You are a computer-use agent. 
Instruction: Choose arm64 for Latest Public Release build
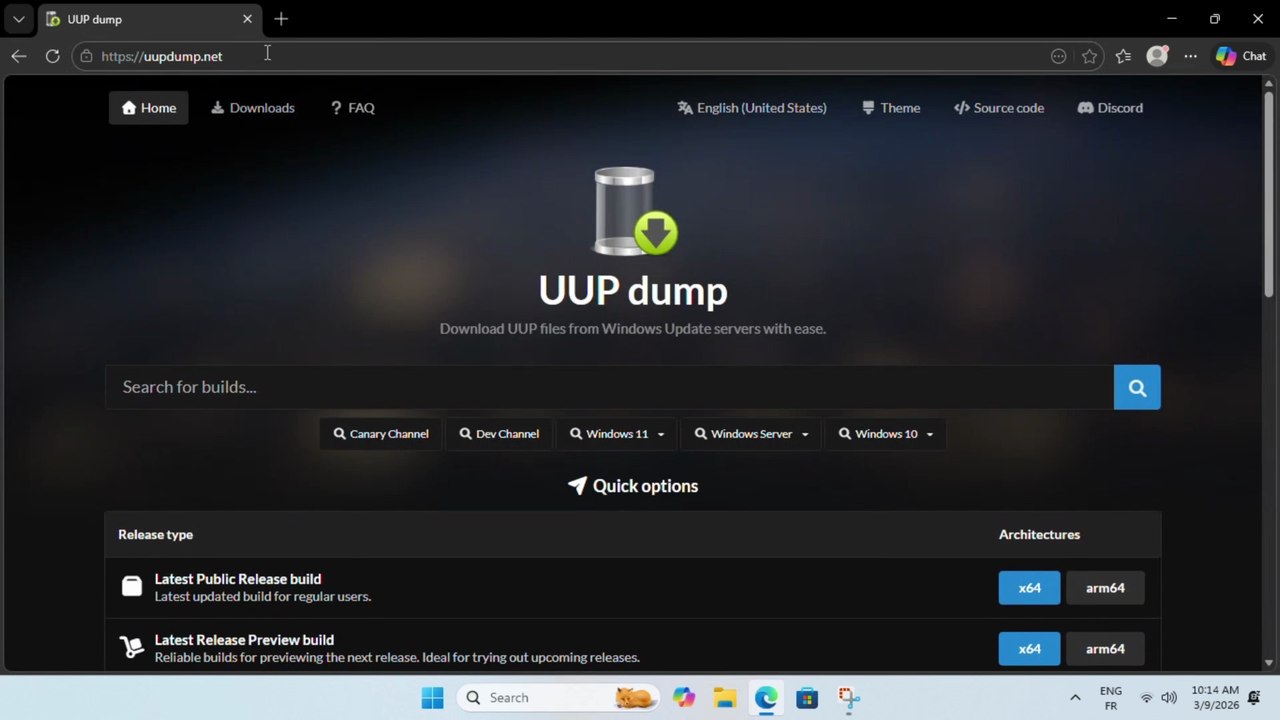click(1105, 588)
